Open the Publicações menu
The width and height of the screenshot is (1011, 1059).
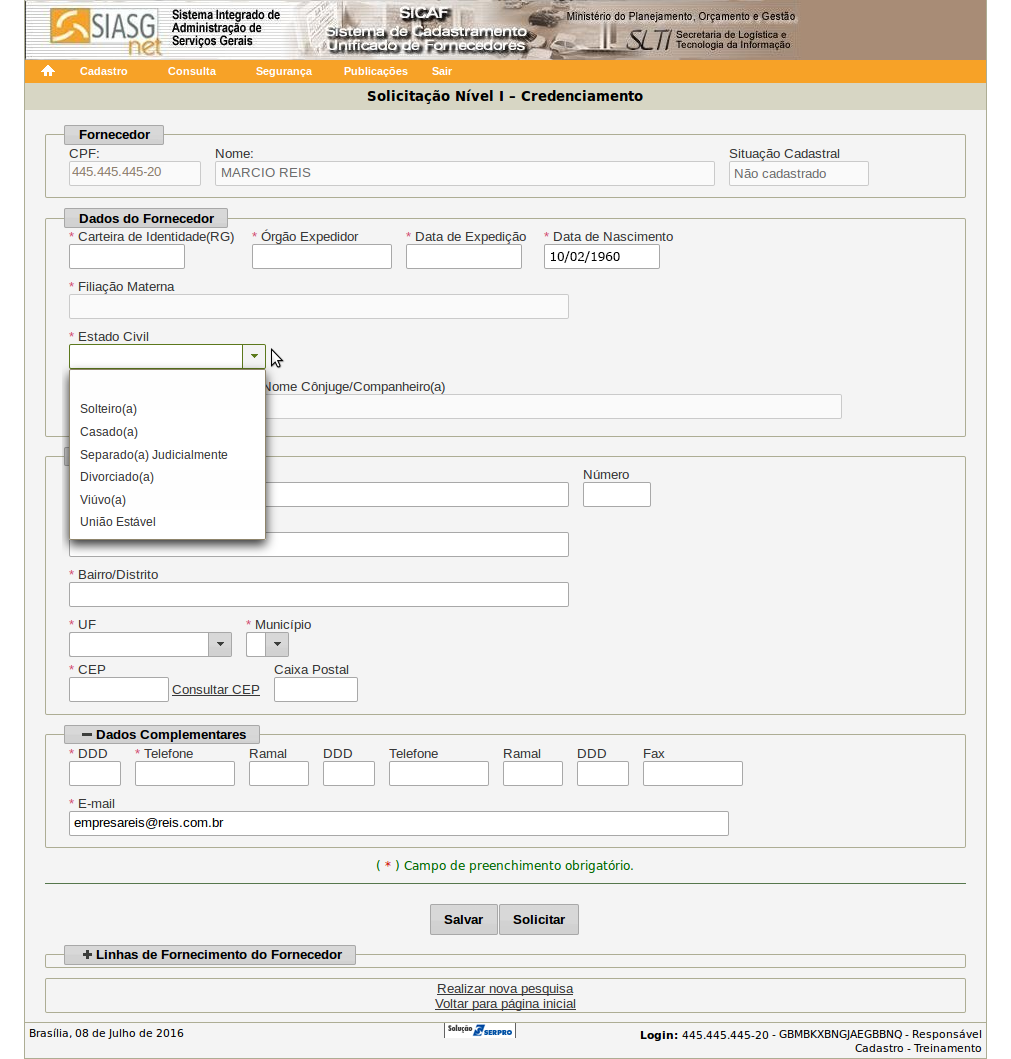(375, 71)
